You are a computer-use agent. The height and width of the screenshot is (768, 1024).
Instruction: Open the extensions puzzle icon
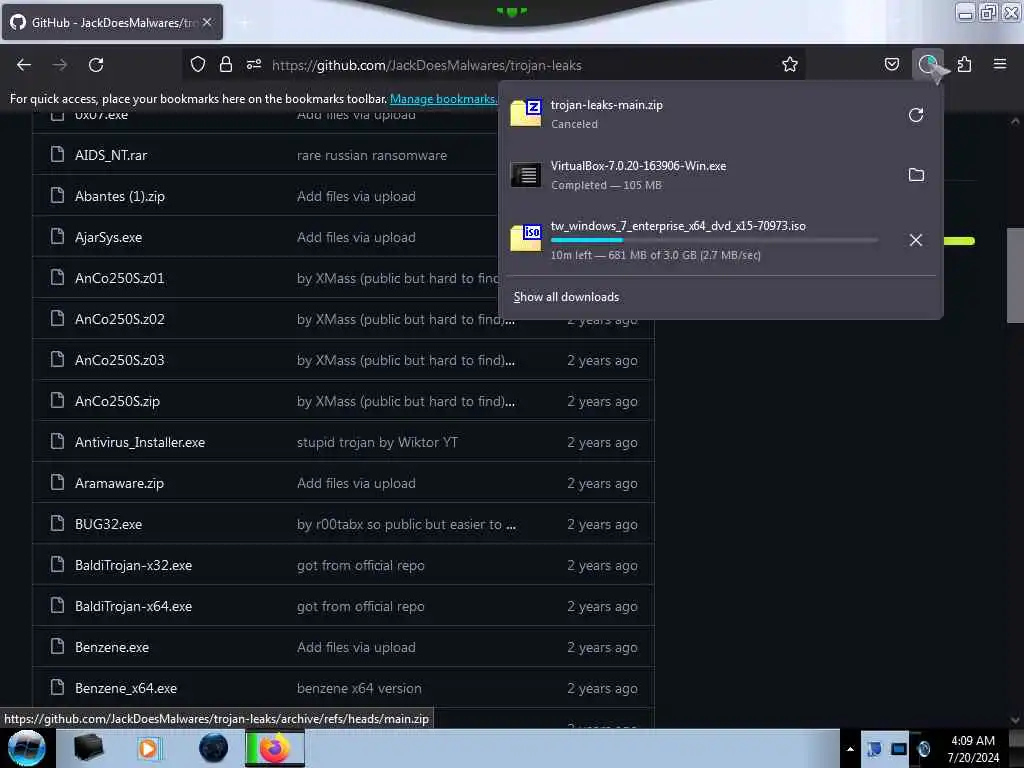[x=964, y=64]
